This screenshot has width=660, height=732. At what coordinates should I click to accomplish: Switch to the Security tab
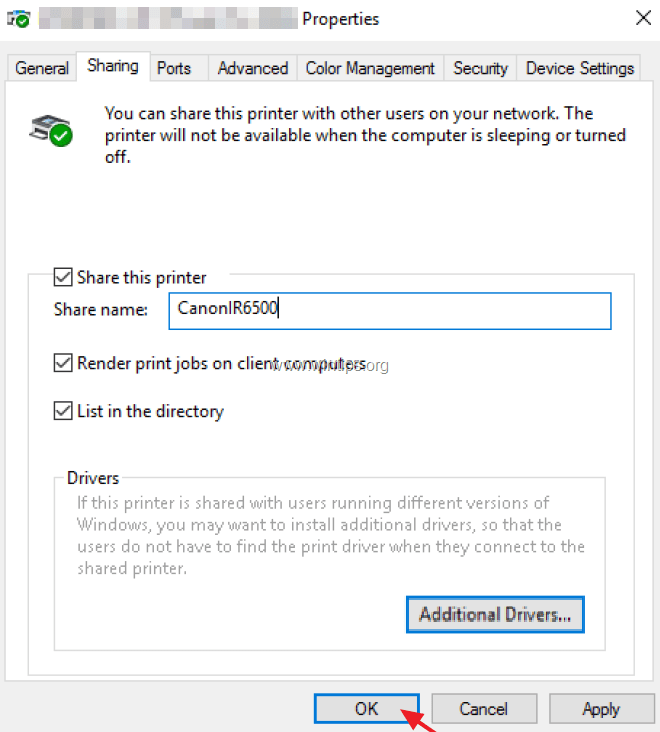pos(480,69)
